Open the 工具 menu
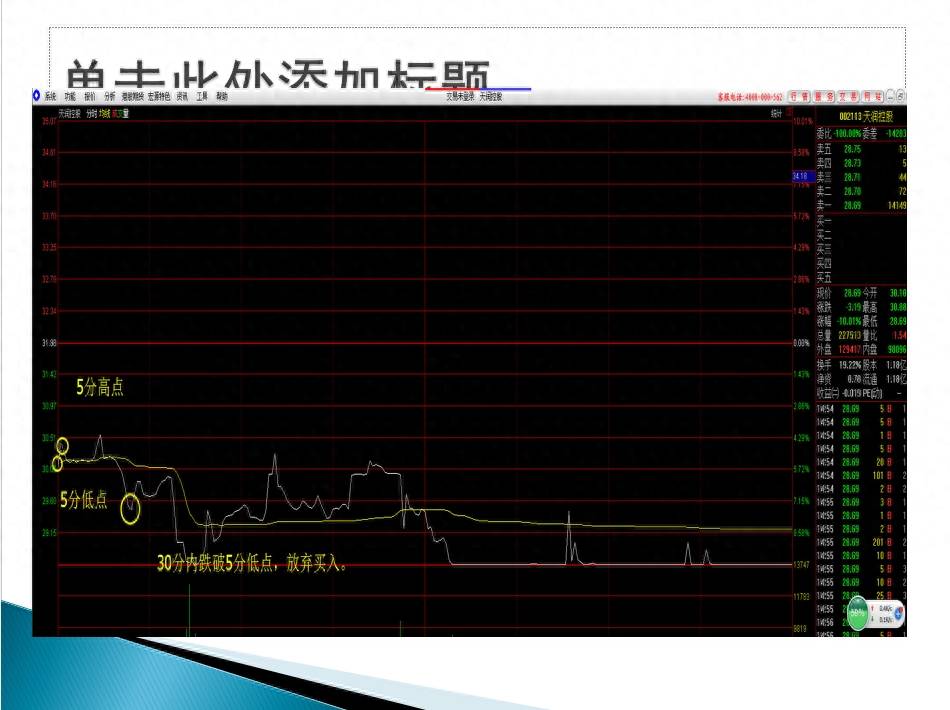Image resolution: width=950 pixels, height=710 pixels. click(x=202, y=96)
